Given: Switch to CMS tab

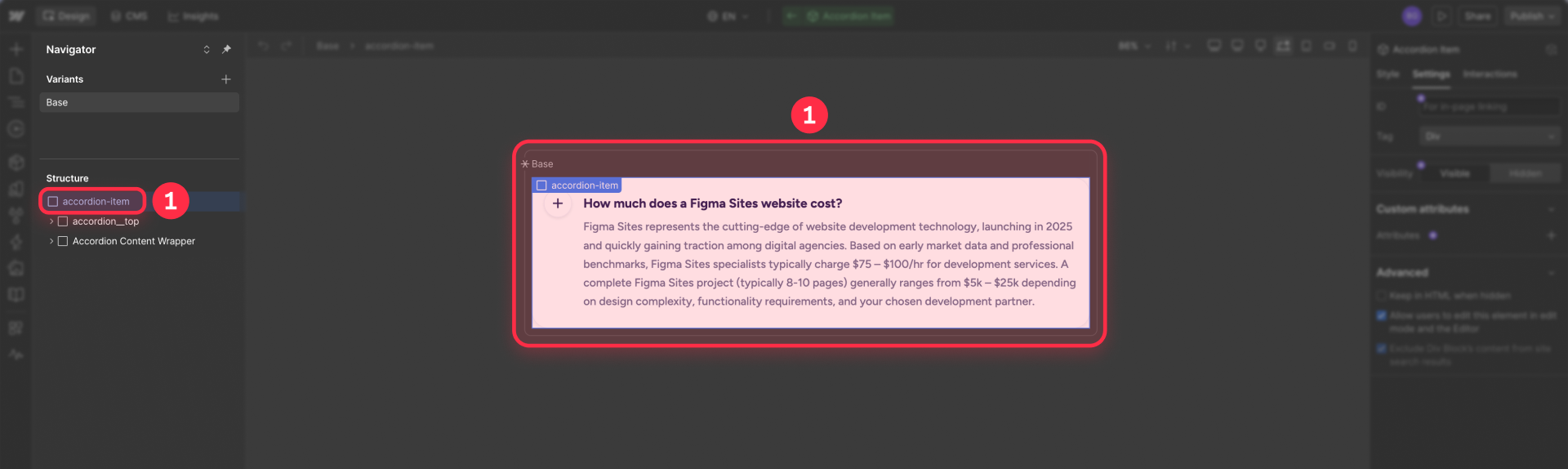Looking at the screenshot, I should click(x=129, y=16).
